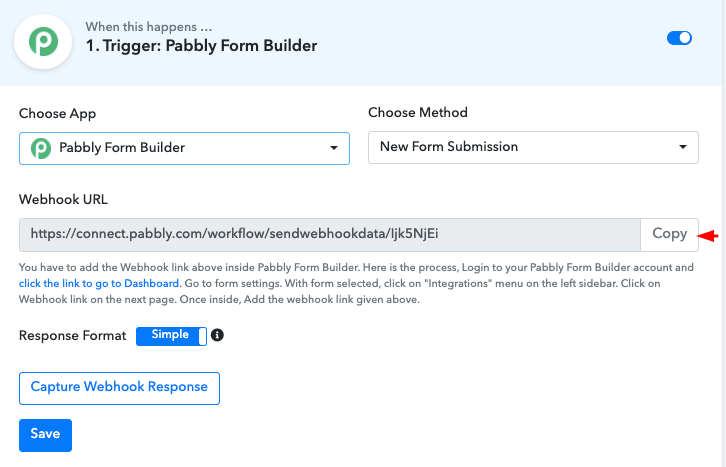Image resolution: width=726 pixels, height=467 pixels.
Task: Switch the Response Format Simple toggle
Action: pos(171,336)
